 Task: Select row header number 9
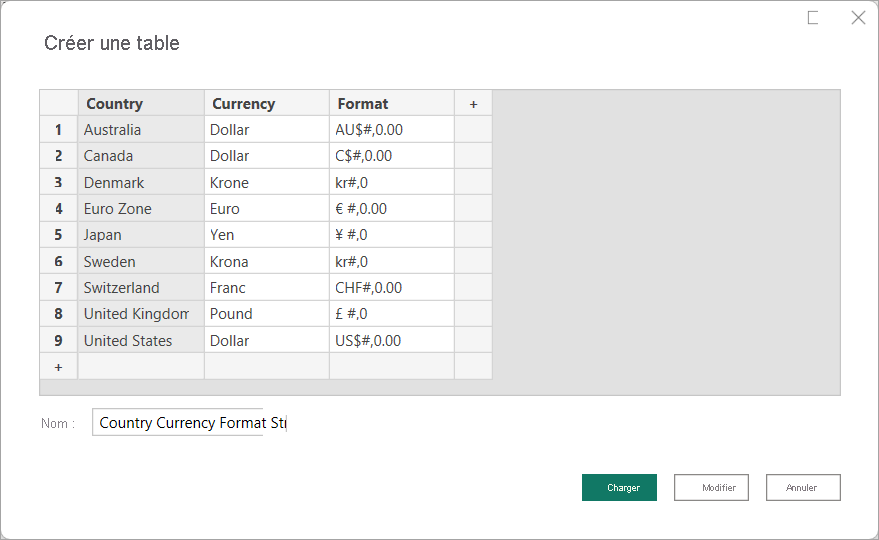58,341
